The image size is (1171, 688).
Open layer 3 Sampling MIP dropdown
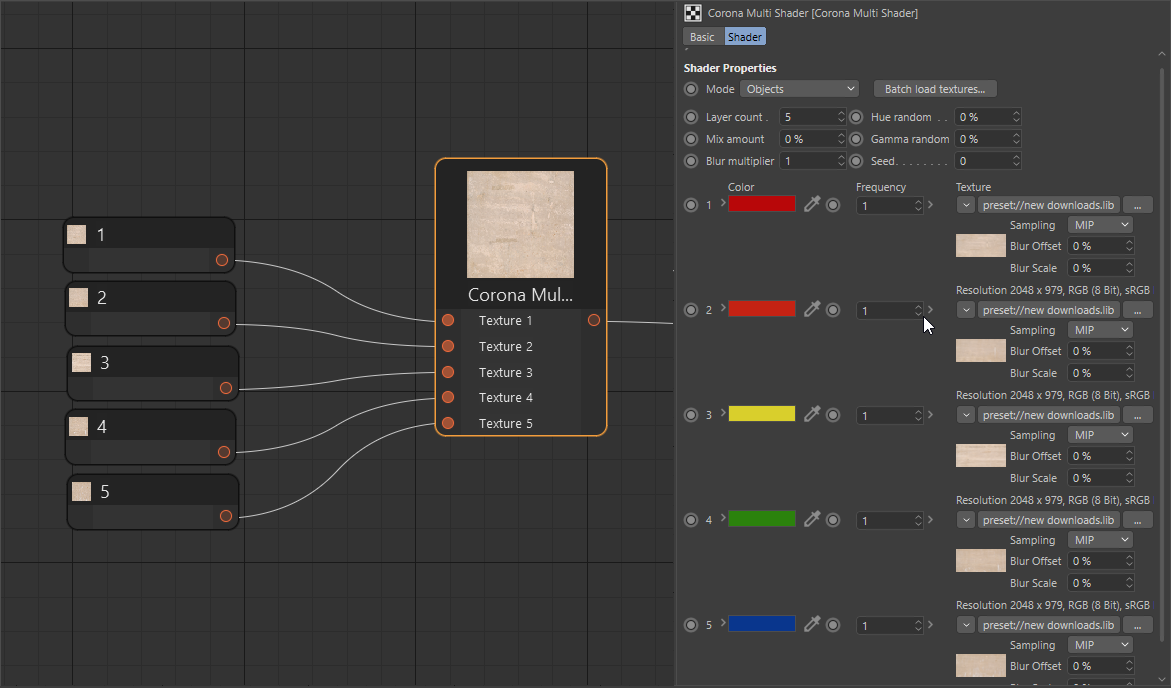coord(1100,435)
